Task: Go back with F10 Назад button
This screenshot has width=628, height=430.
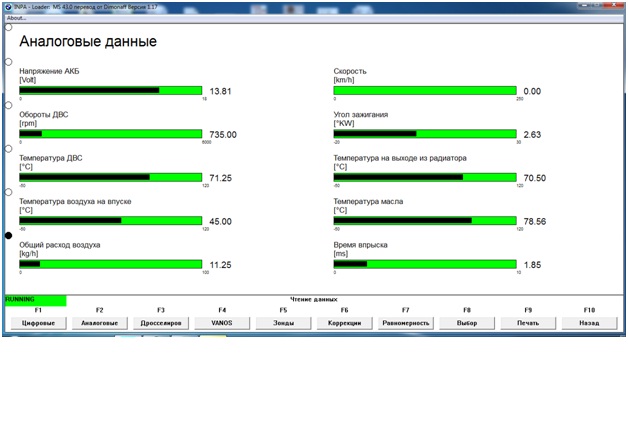Action: tap(590, 323)
